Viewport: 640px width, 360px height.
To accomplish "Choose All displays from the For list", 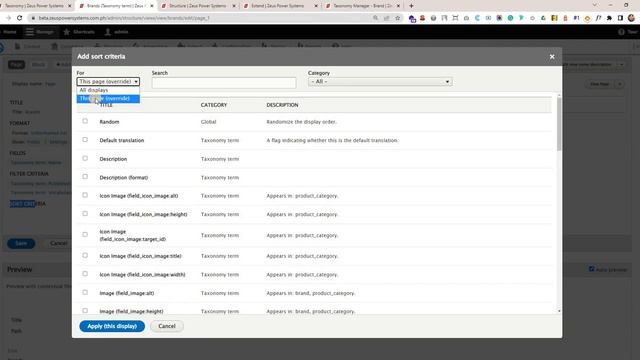I will (108, 90).
